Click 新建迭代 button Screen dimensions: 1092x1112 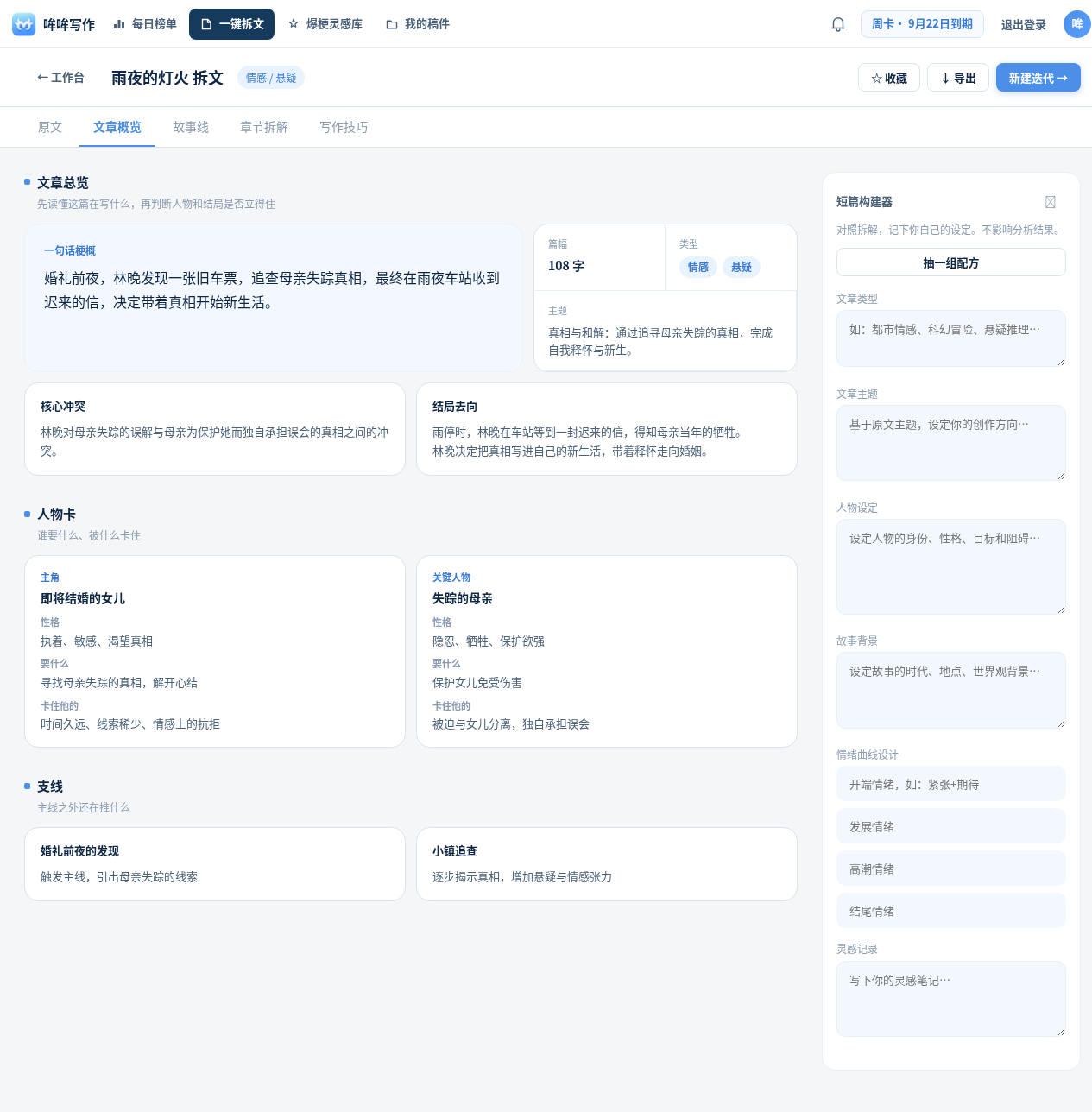pyautogui.click(x=1038, y=78)
